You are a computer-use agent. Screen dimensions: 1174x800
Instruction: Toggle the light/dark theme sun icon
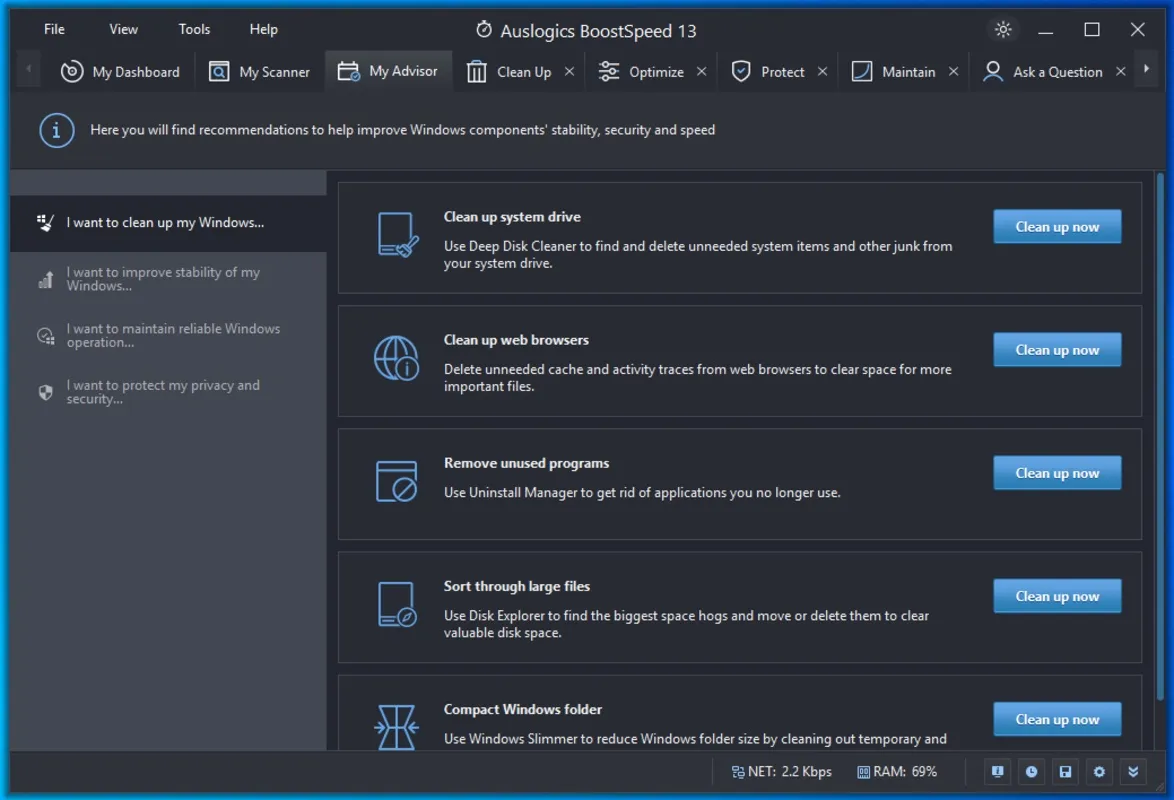pyautogui.click(x=1003, y=29)
